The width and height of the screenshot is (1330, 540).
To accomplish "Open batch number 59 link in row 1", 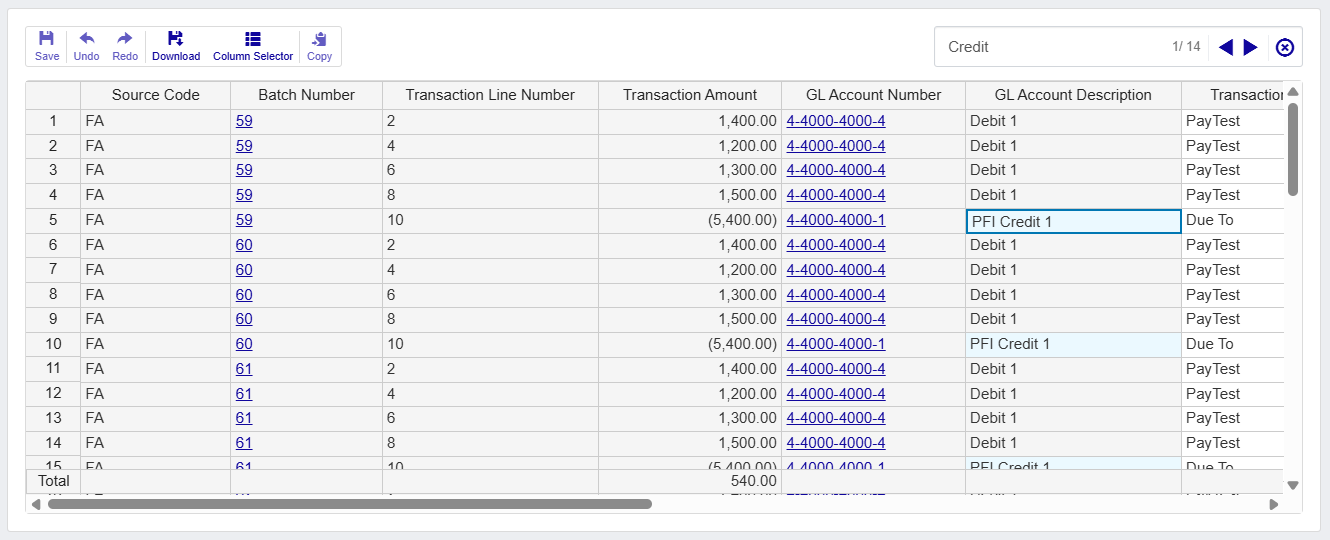I will [244, 121].
